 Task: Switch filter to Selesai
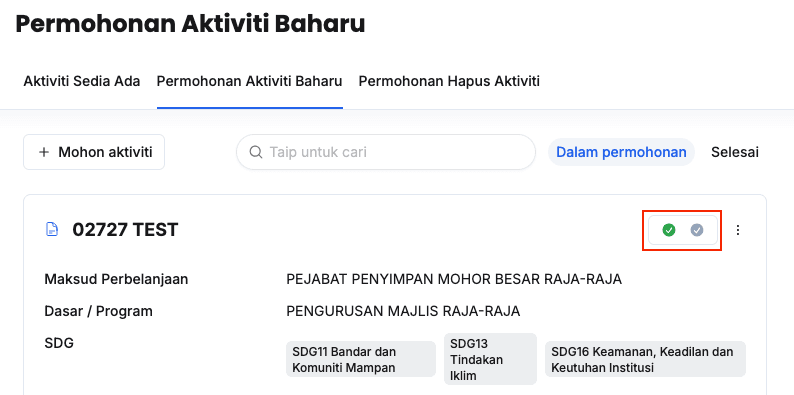735,152
